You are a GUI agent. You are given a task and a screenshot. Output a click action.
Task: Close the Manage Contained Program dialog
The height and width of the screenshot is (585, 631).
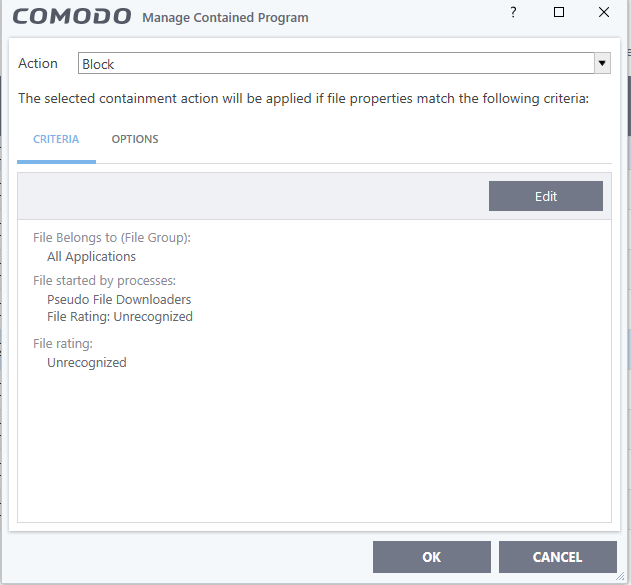tap(604, 13)
